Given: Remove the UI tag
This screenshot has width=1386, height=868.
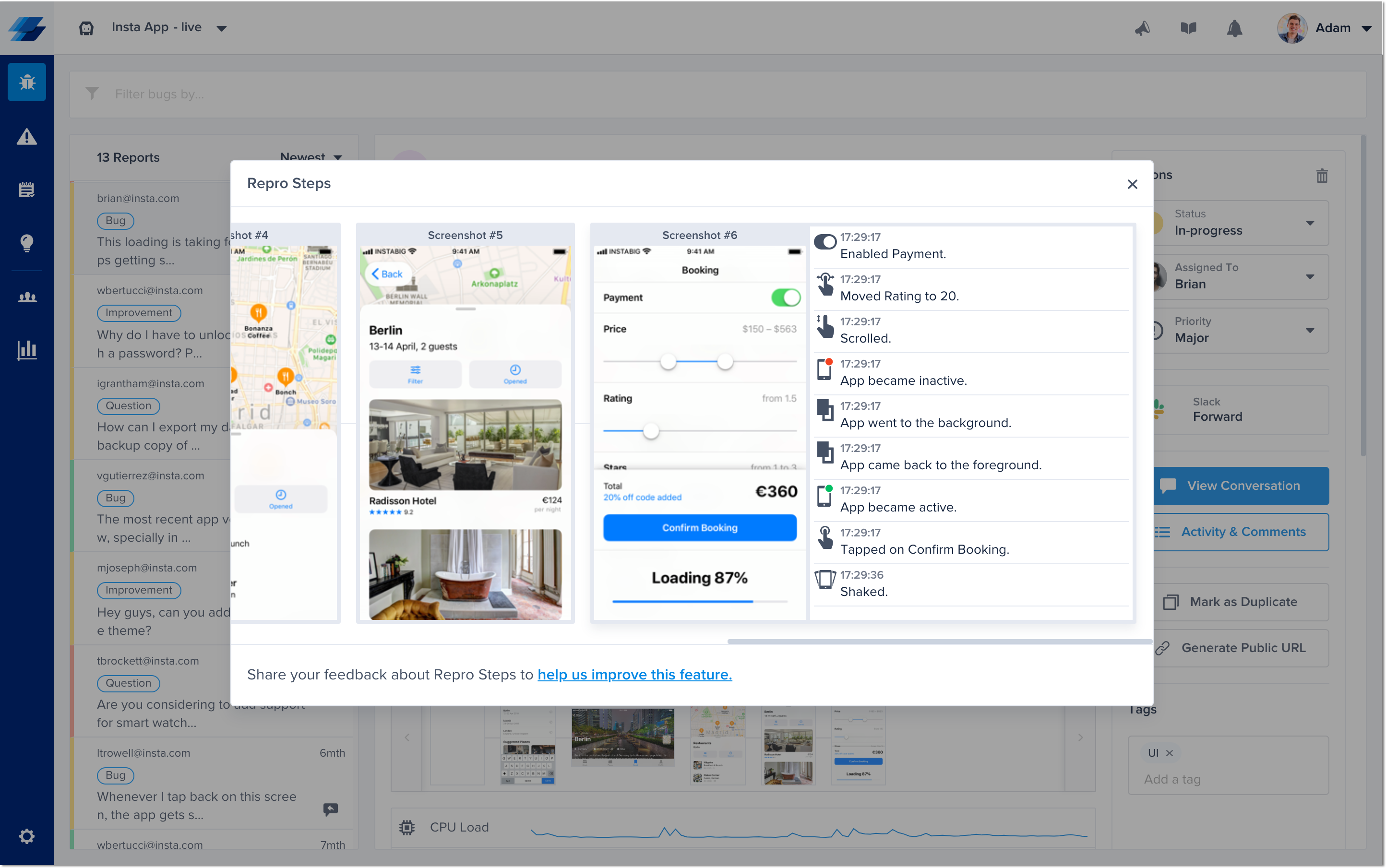Looking at the screenshot, I should (x=1170, y=753).
